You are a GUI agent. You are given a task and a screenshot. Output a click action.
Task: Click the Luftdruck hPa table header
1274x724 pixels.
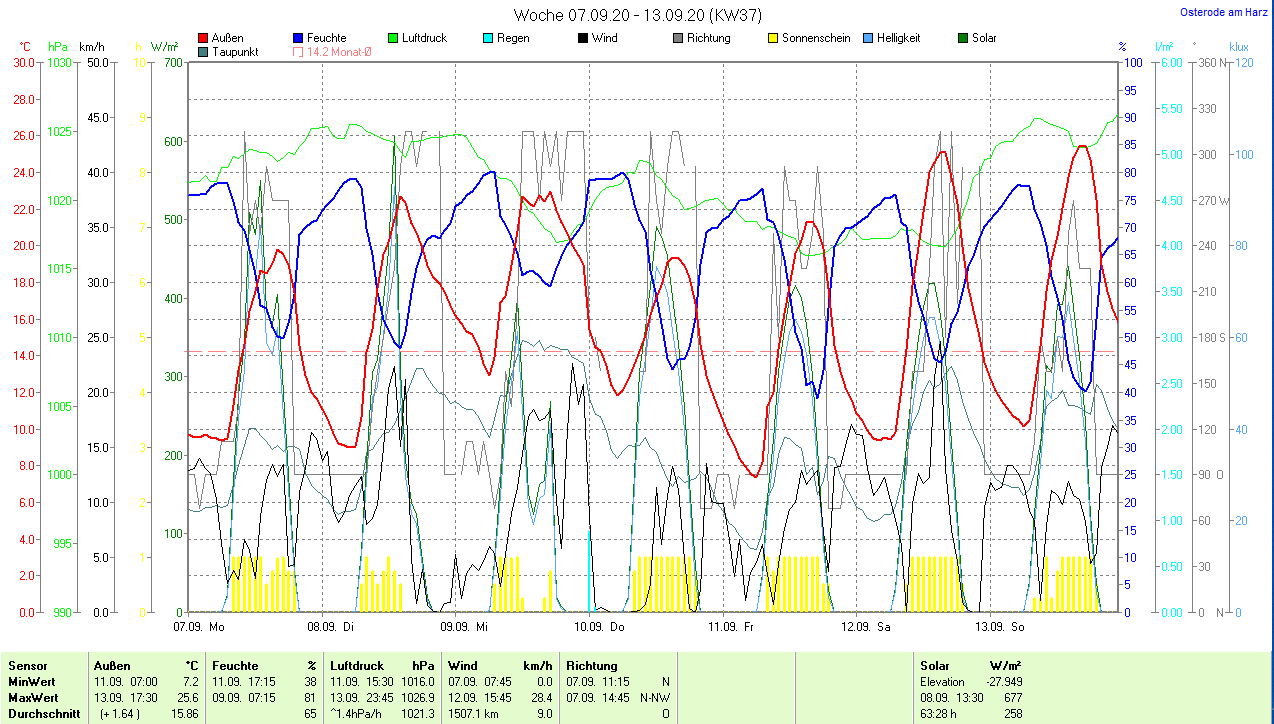[x=382, y=665]
